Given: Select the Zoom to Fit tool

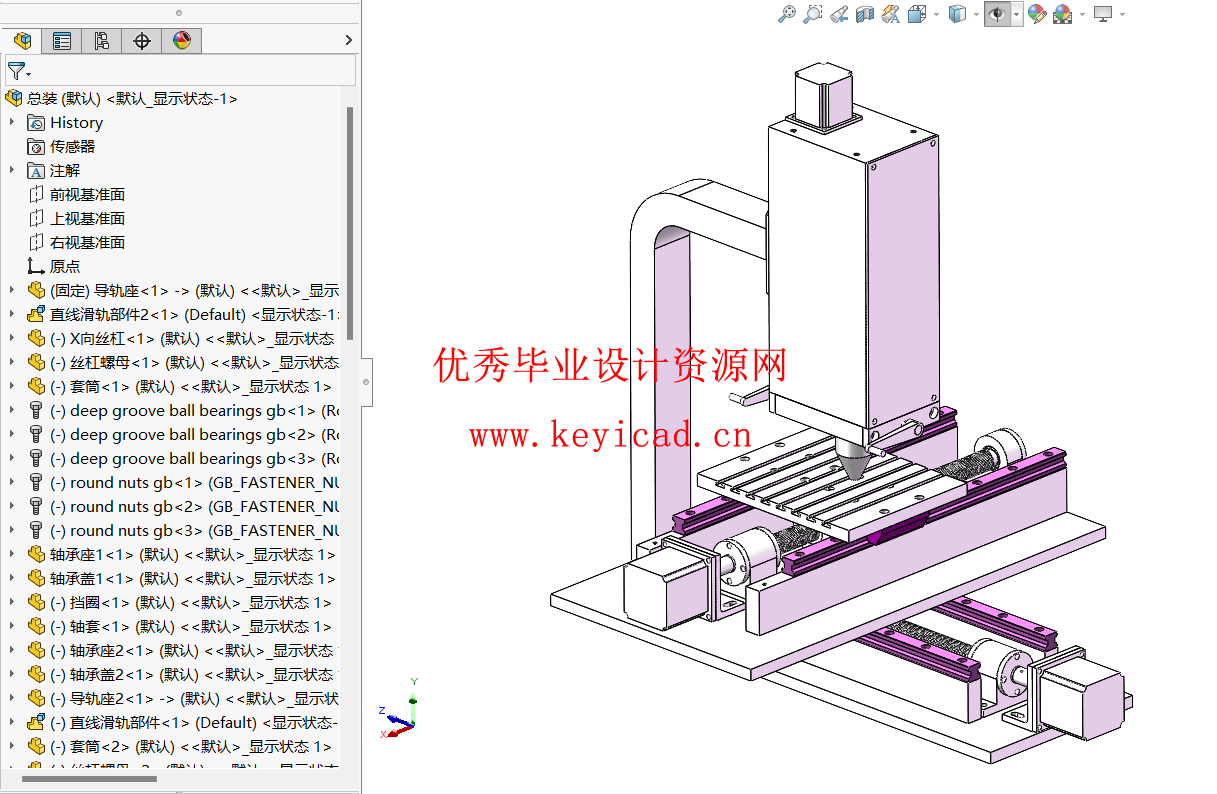Looking at the screenshot, I should tap(785, 14).
